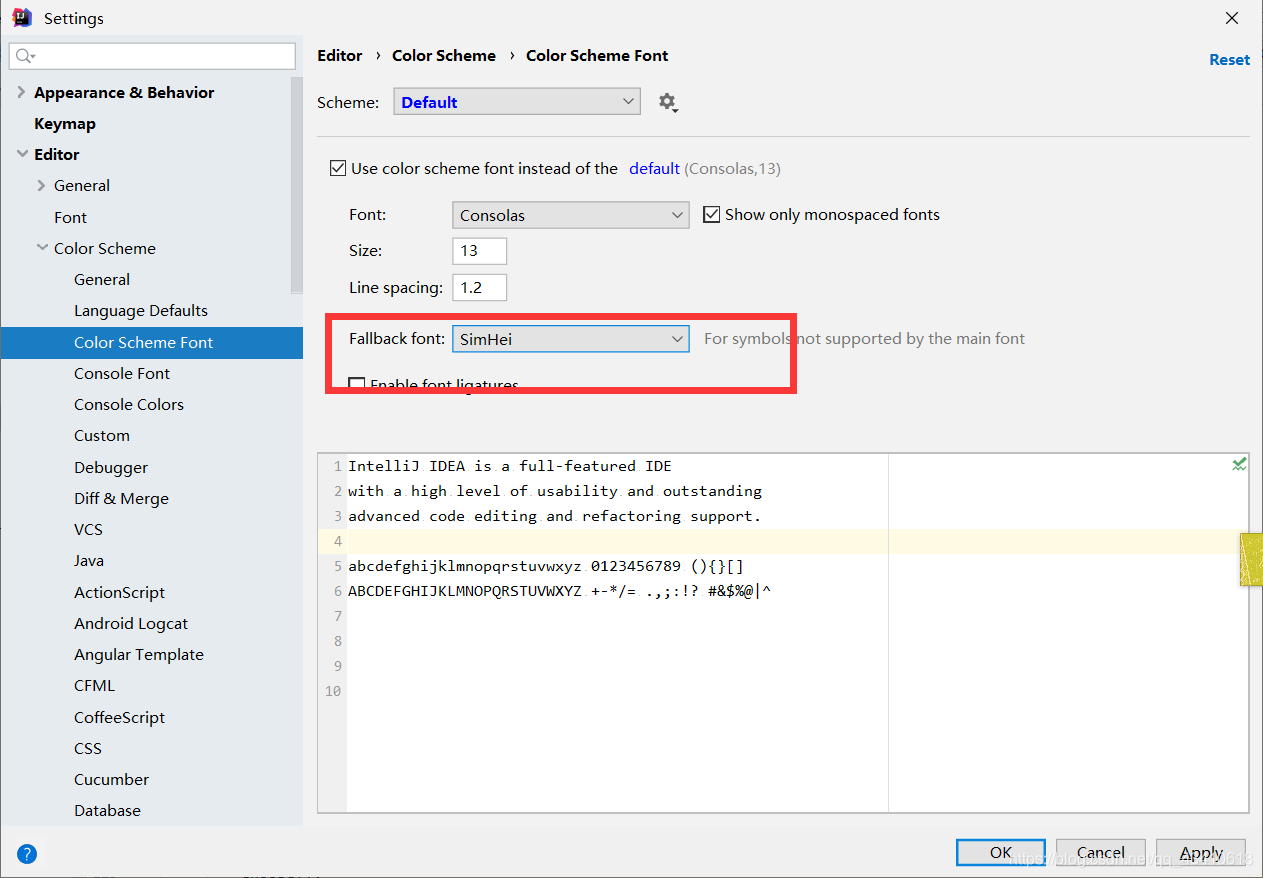The height and width of the screenshot is (878, 1263).
Task: Open VCS color scheme page
Action: click(88, 529)
